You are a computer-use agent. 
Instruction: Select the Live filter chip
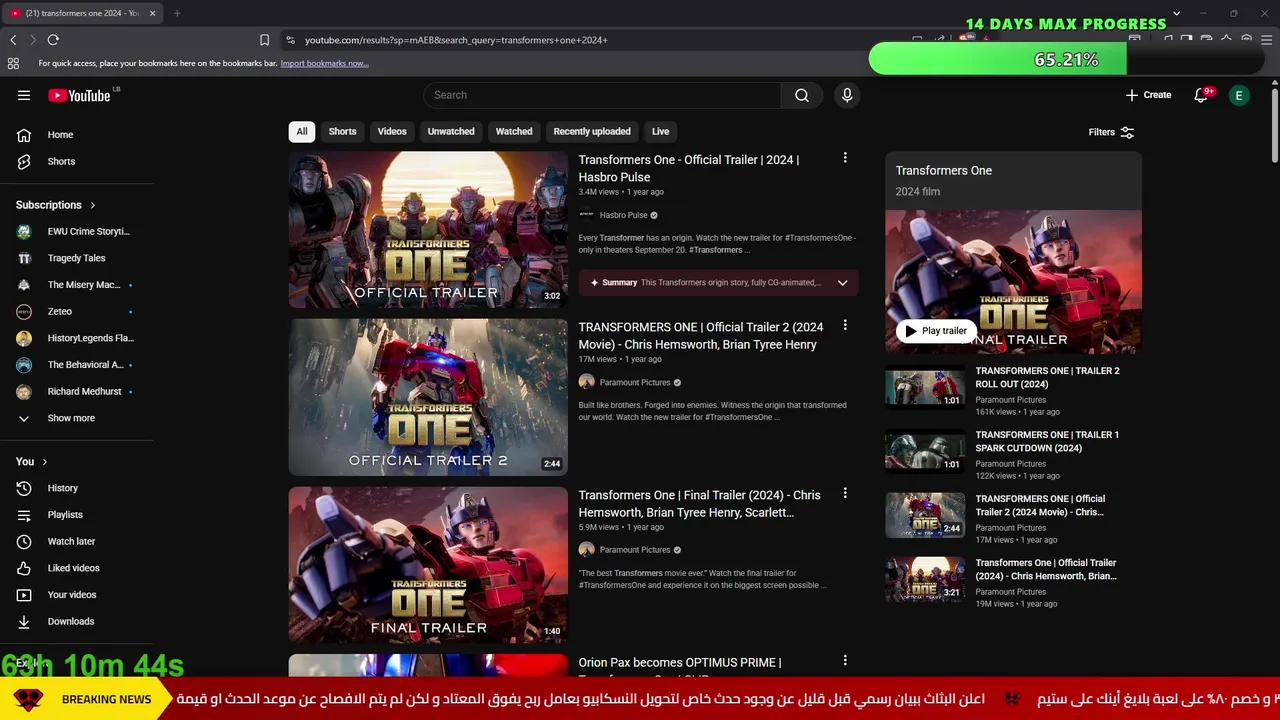pos(661,131)
